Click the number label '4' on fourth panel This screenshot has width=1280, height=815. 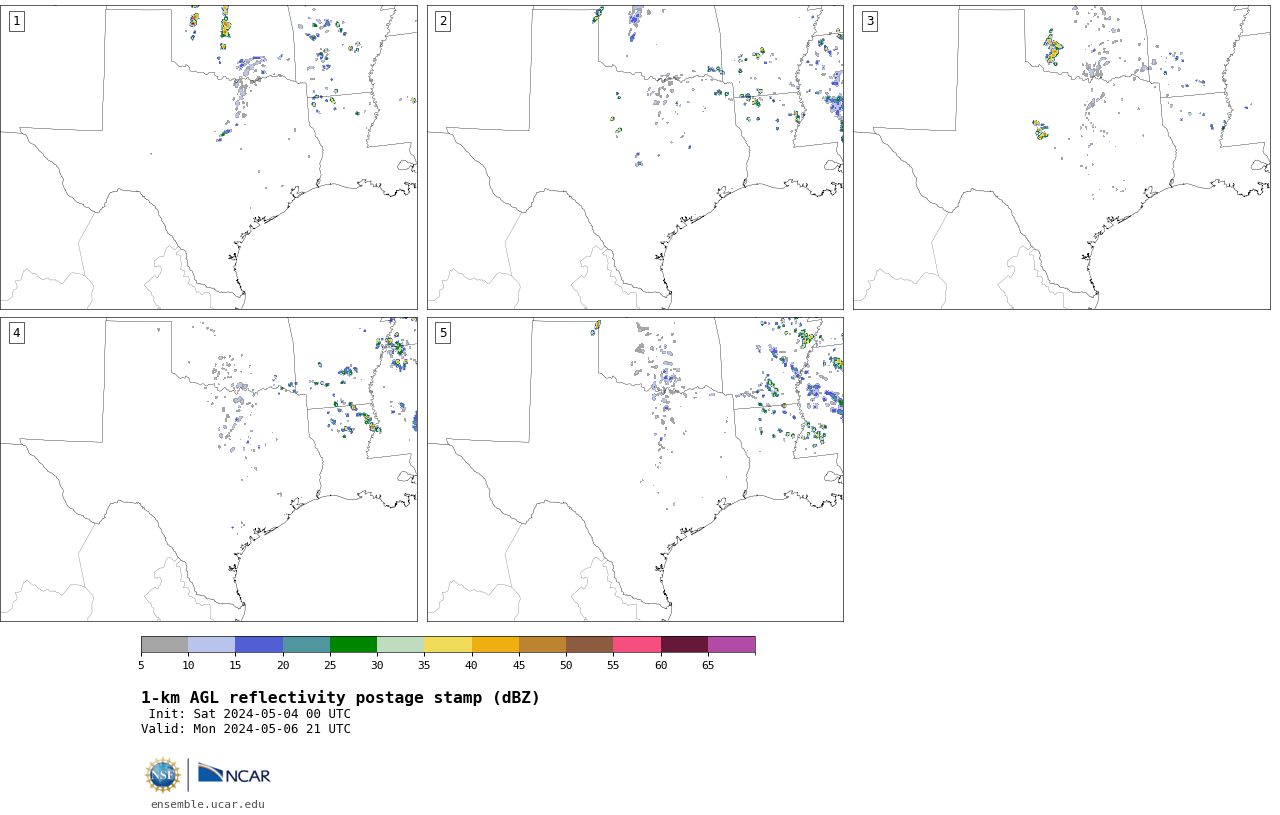pos(16,333)
